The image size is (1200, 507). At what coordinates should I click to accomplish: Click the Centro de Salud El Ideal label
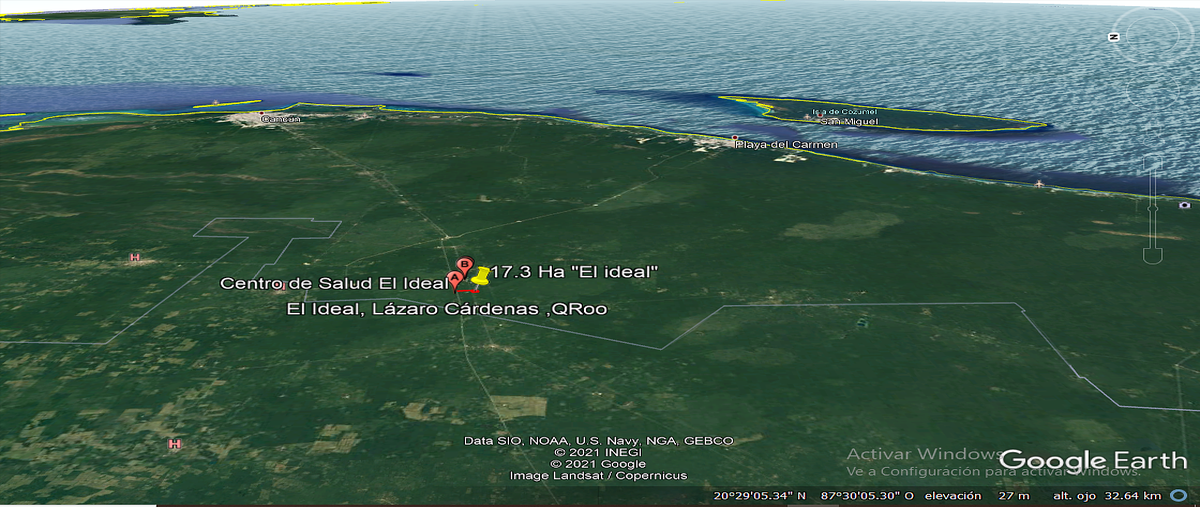pyautogui.click(x=334, y=284)
